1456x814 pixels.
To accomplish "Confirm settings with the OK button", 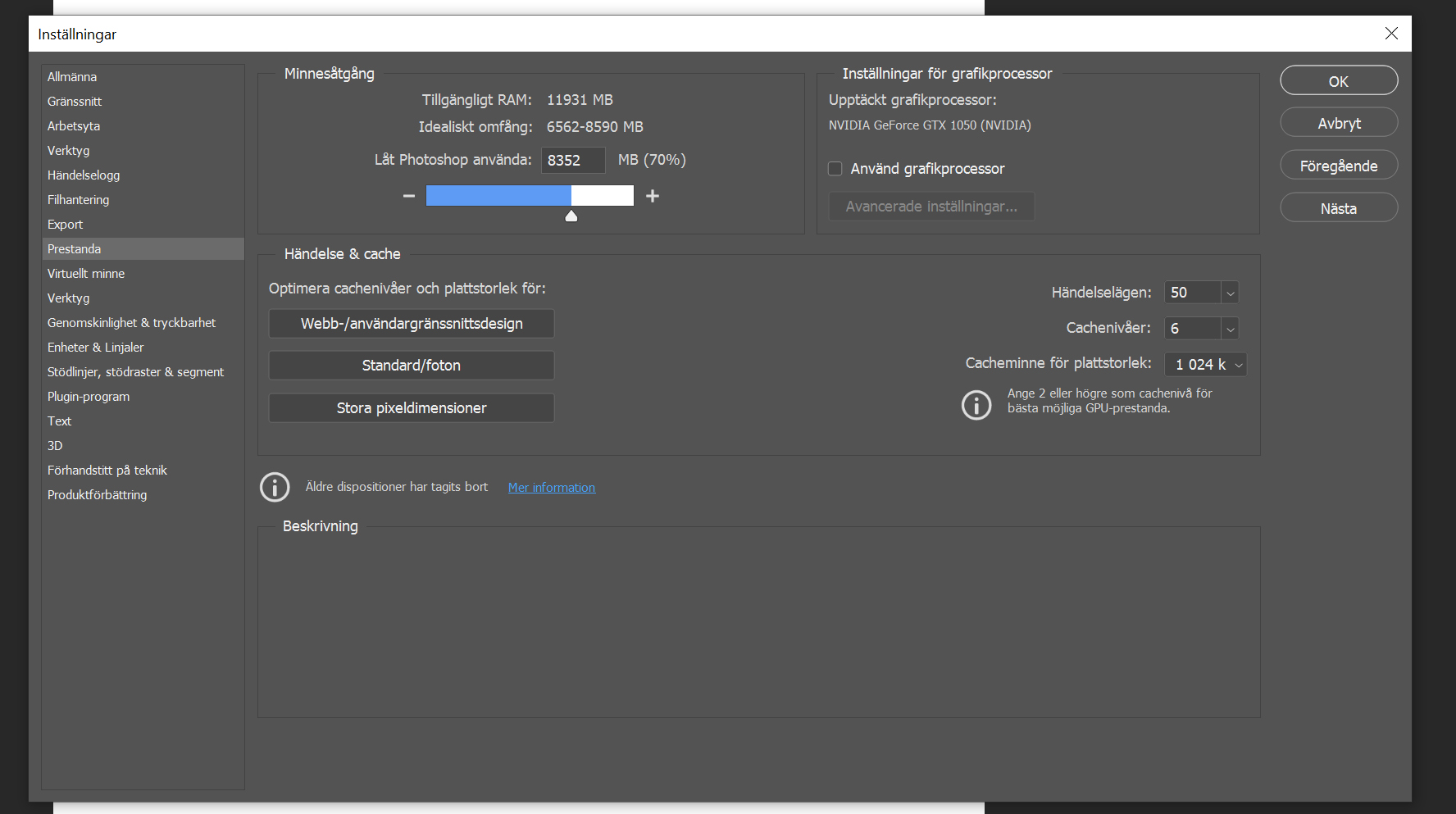I will [x=1339, y=80].
